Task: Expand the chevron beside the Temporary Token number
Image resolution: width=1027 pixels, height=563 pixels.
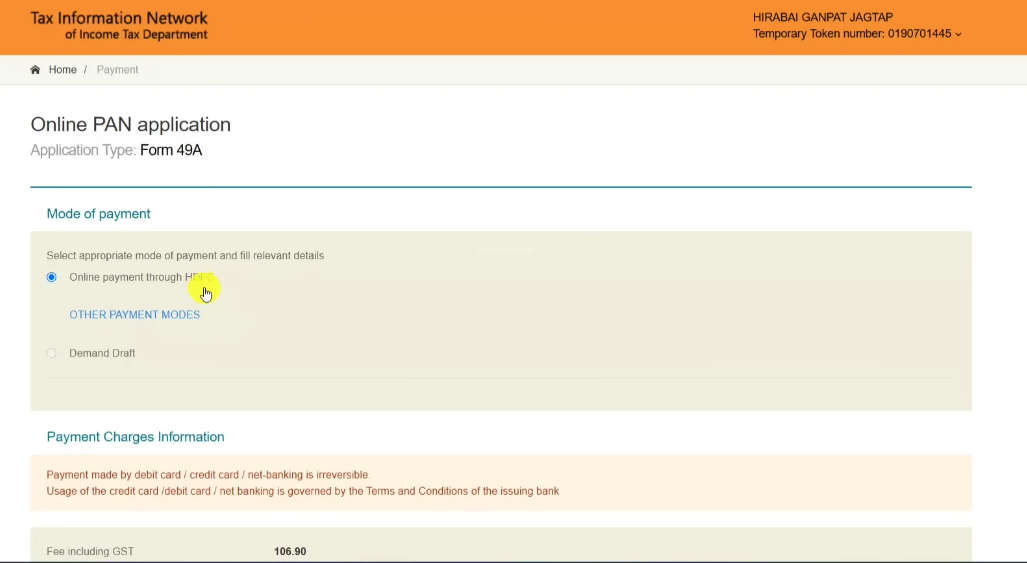Action: pyautogui.click(x=958, y=35)
